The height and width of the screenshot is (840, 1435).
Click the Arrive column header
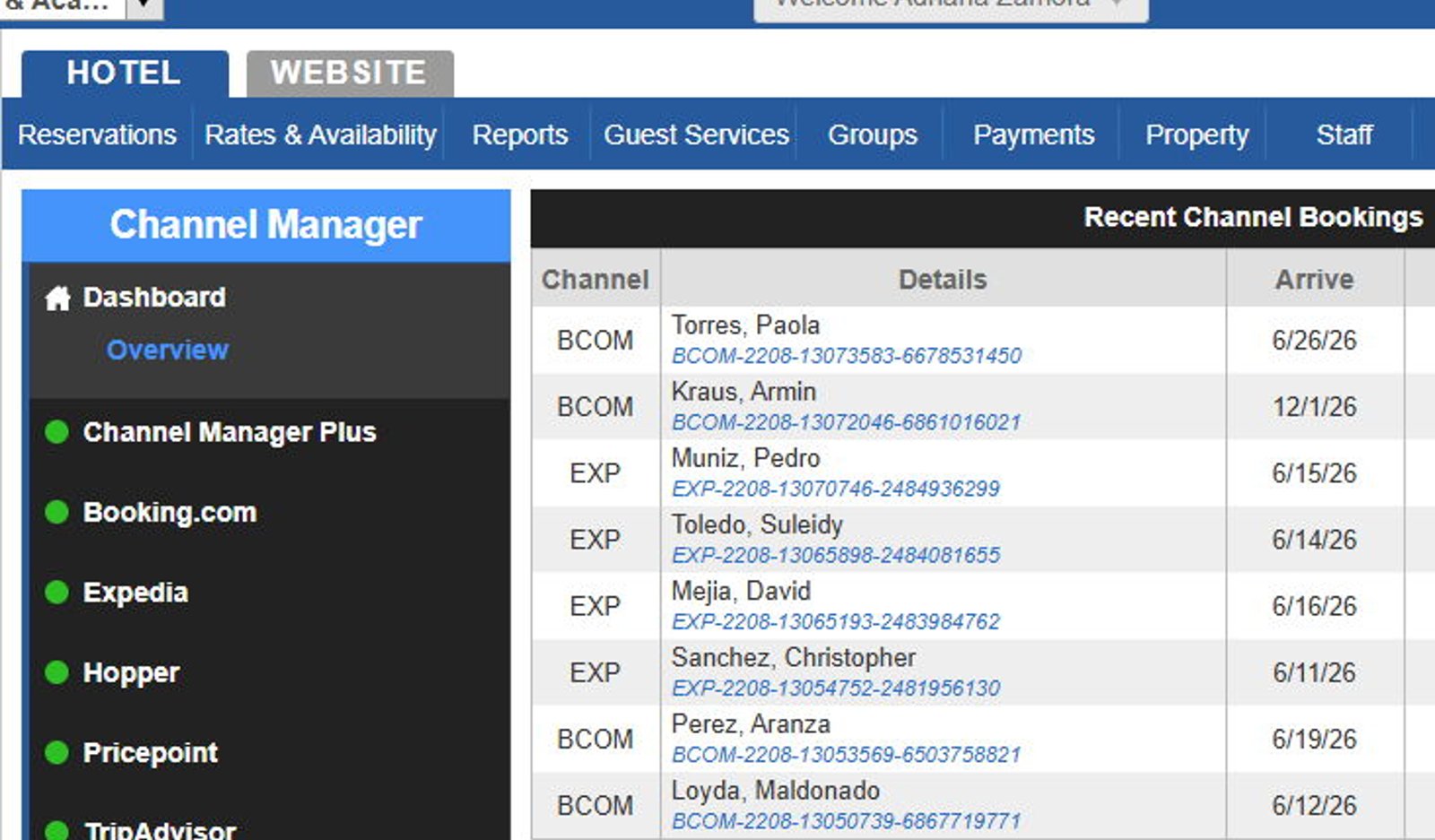(1315, 279)
